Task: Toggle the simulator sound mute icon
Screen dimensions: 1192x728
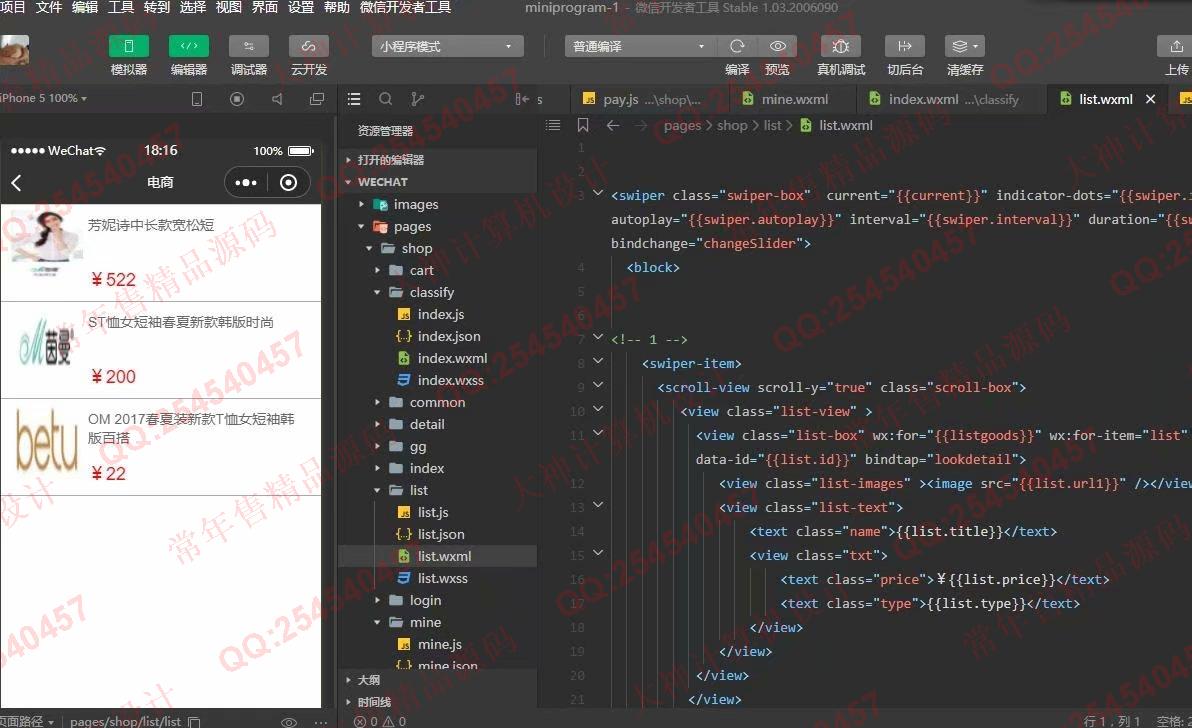Action: [x=277, y=99]
